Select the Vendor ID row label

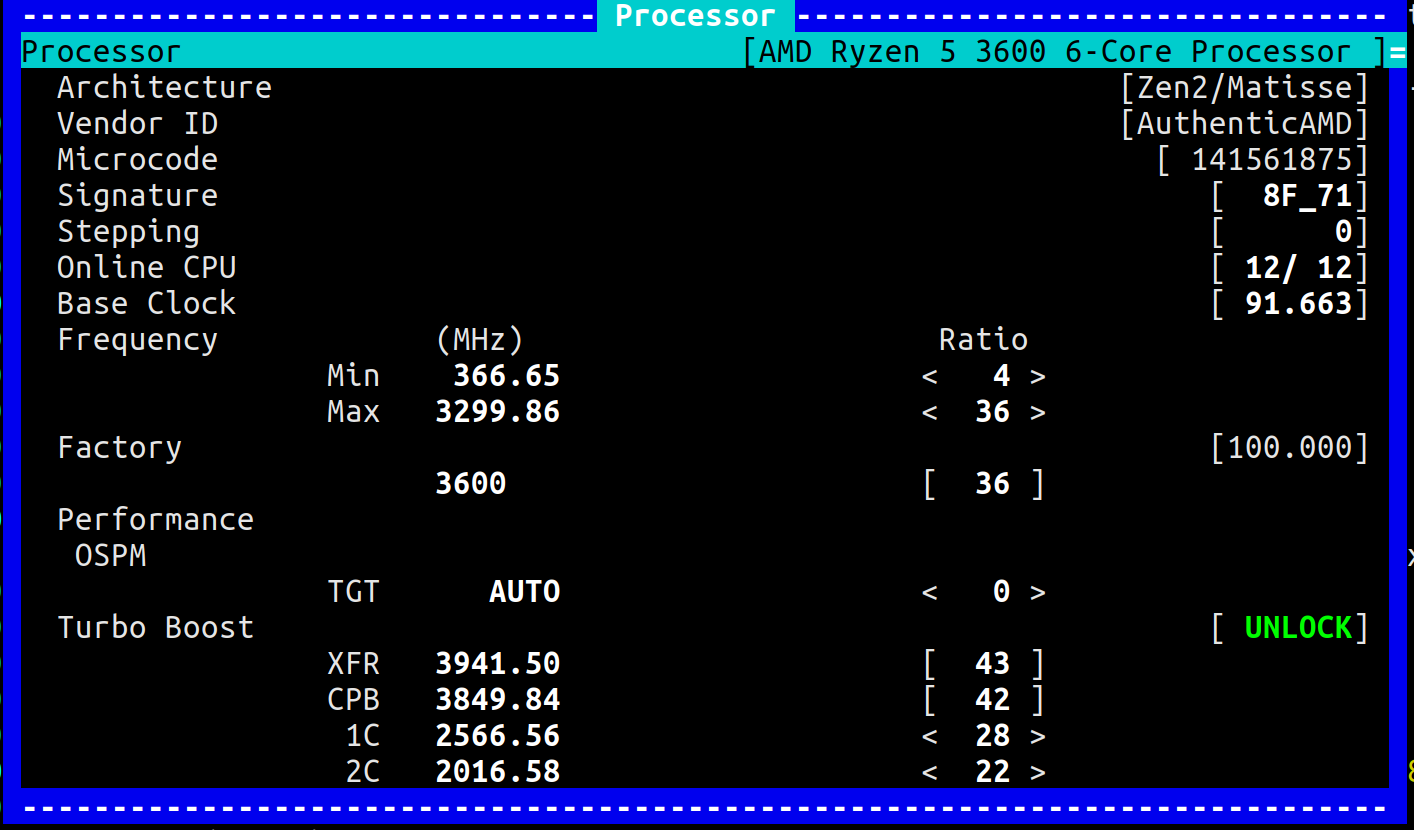[x=137, y=124]
